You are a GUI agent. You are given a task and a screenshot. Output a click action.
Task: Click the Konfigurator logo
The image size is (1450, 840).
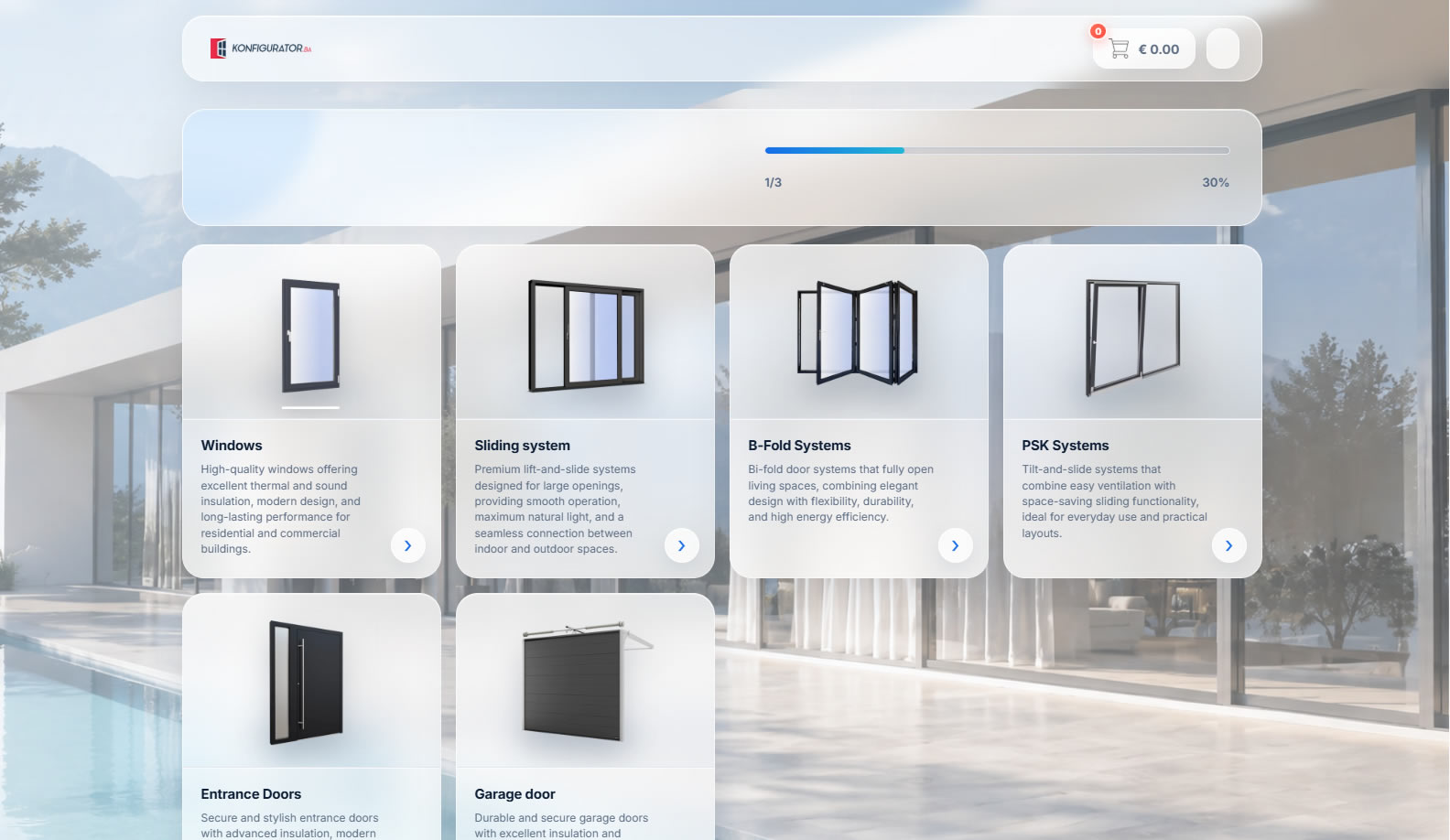261,48
